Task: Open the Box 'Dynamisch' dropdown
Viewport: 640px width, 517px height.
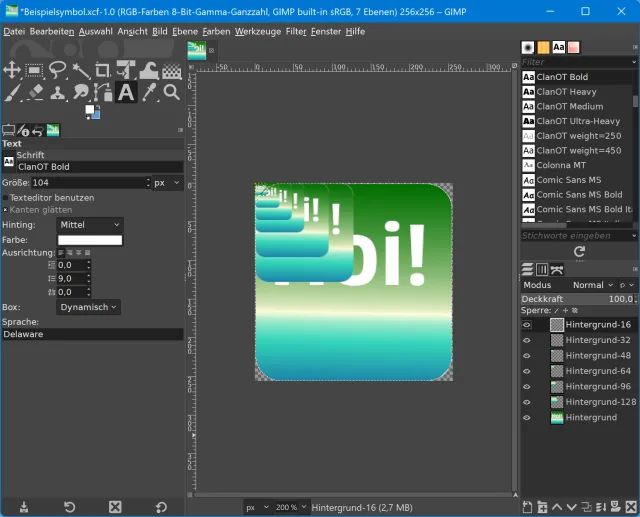Action: click(x=88, y=307)
